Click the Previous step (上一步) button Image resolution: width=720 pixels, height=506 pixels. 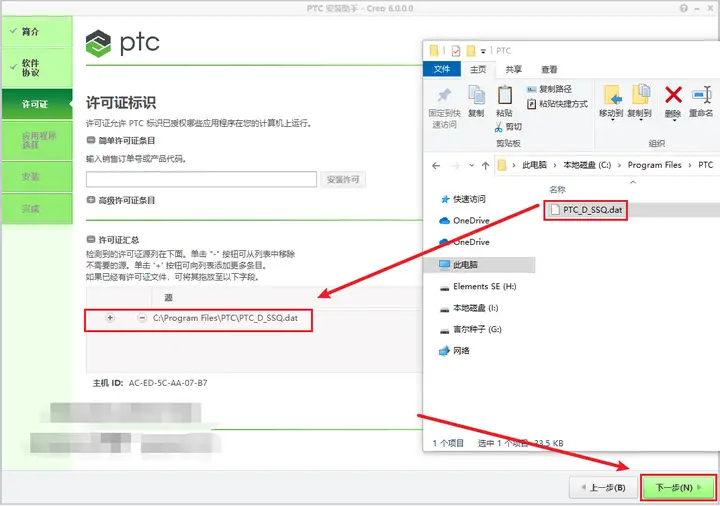[603, 487]
